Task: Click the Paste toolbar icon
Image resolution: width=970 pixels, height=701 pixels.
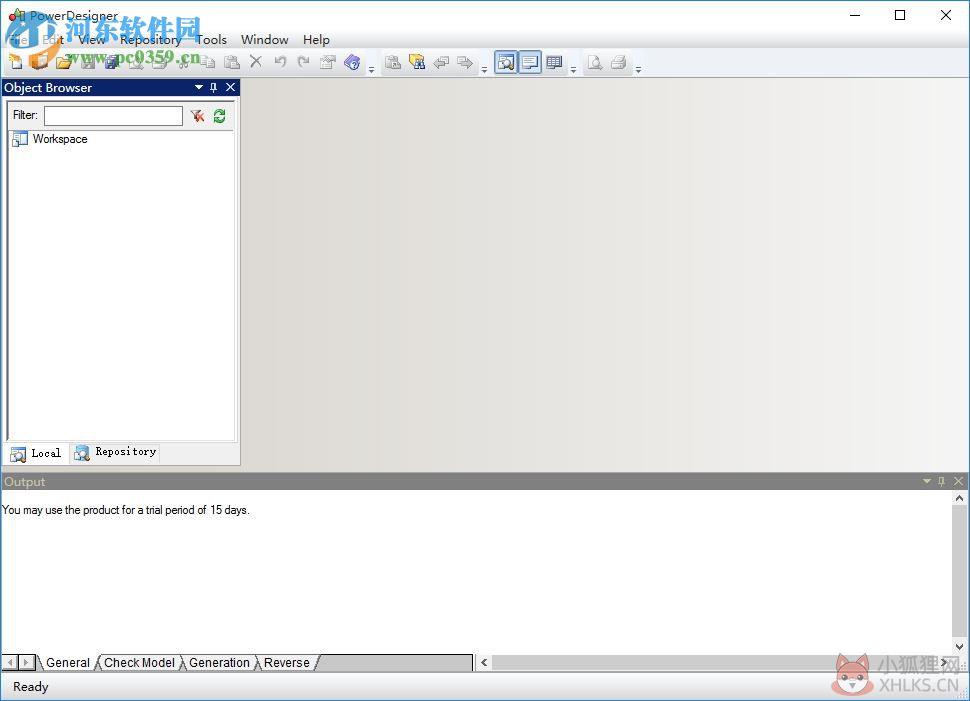Action: pos(231,62)
